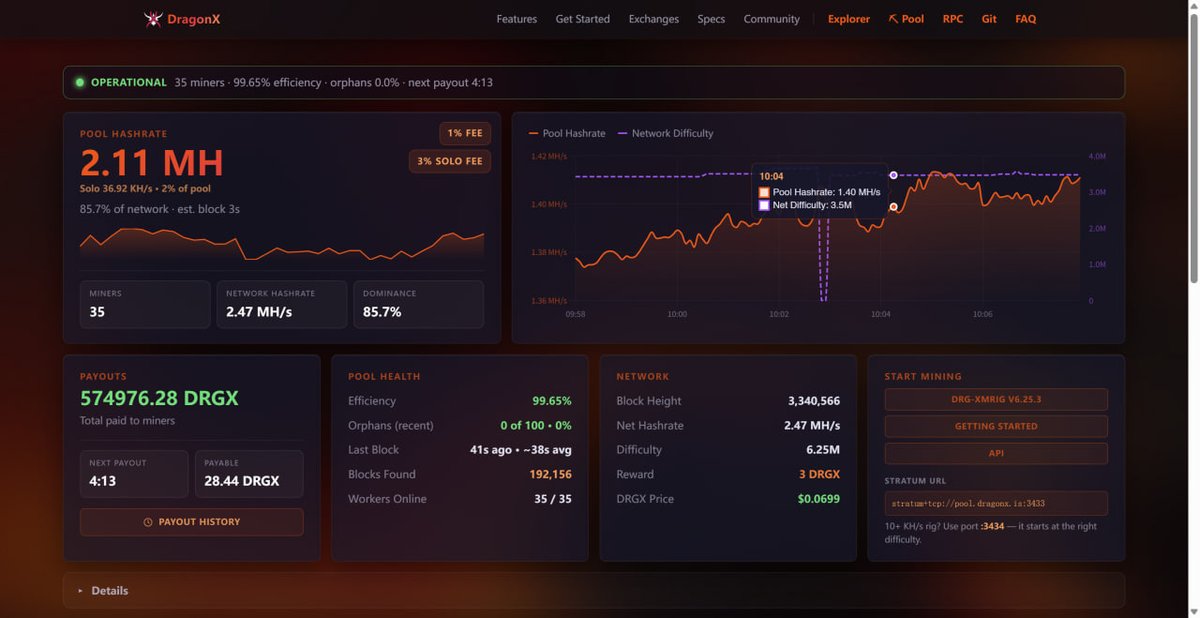Click the Next Payout card
Image resolution: width=1200 pixels, height=618 pixels.
pos(134,474)
